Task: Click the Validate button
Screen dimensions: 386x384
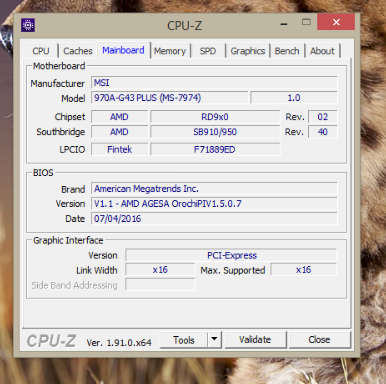Action: click(255, 340)
